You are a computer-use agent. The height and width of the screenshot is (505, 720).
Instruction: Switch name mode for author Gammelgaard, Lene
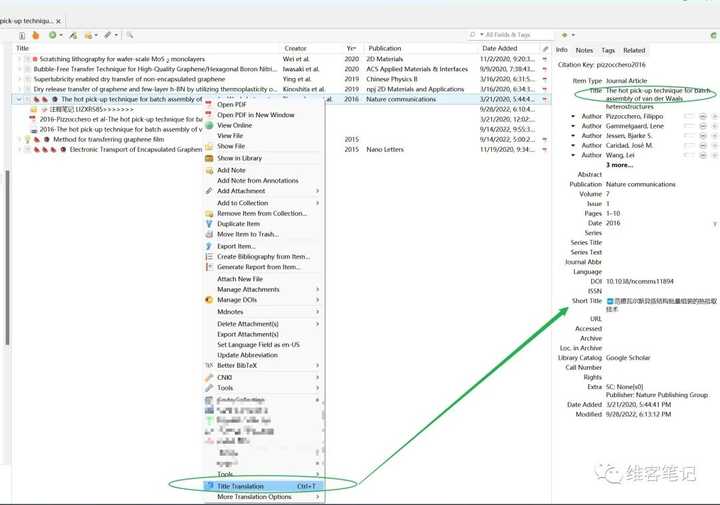(x=690, y=126)
